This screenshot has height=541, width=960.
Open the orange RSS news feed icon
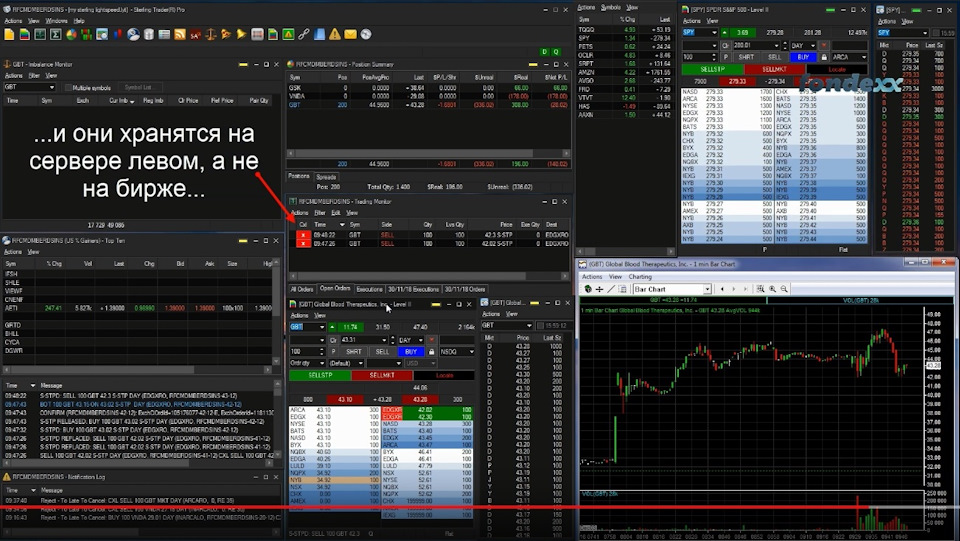pos(180,35)
